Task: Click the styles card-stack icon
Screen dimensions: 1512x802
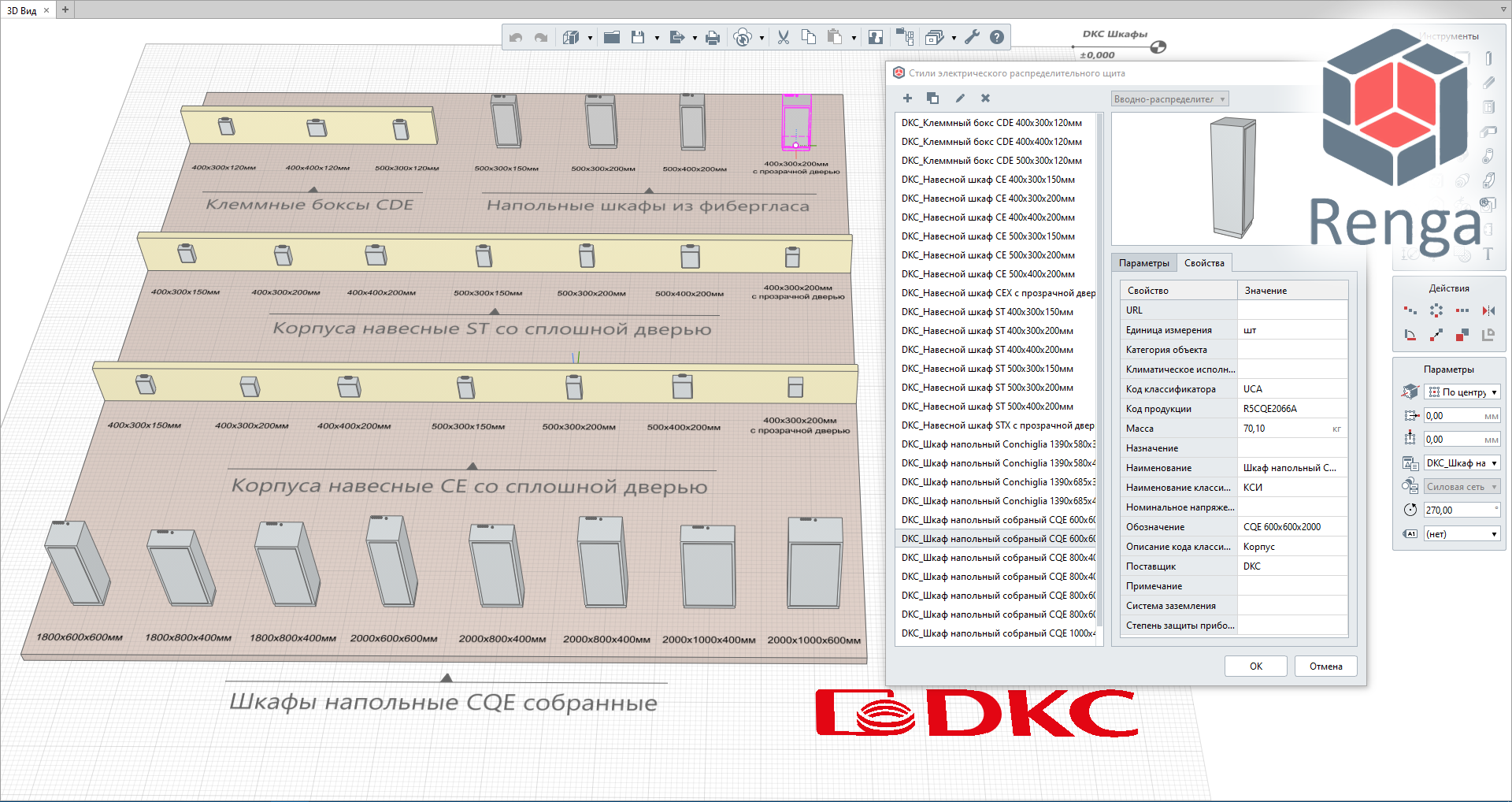Action: coord(935,37)
